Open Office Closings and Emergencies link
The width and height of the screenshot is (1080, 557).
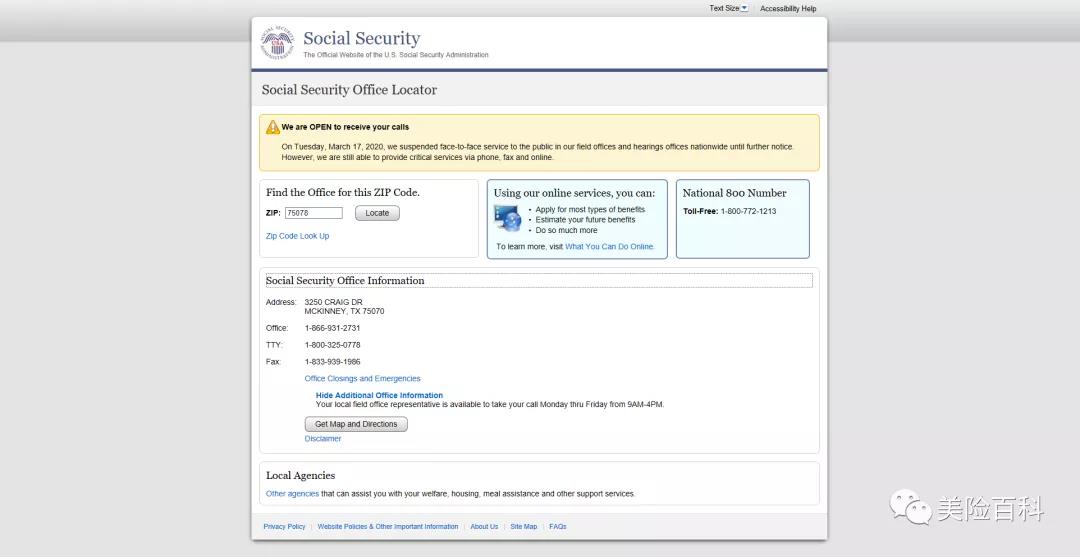click(x=362, y=379)
